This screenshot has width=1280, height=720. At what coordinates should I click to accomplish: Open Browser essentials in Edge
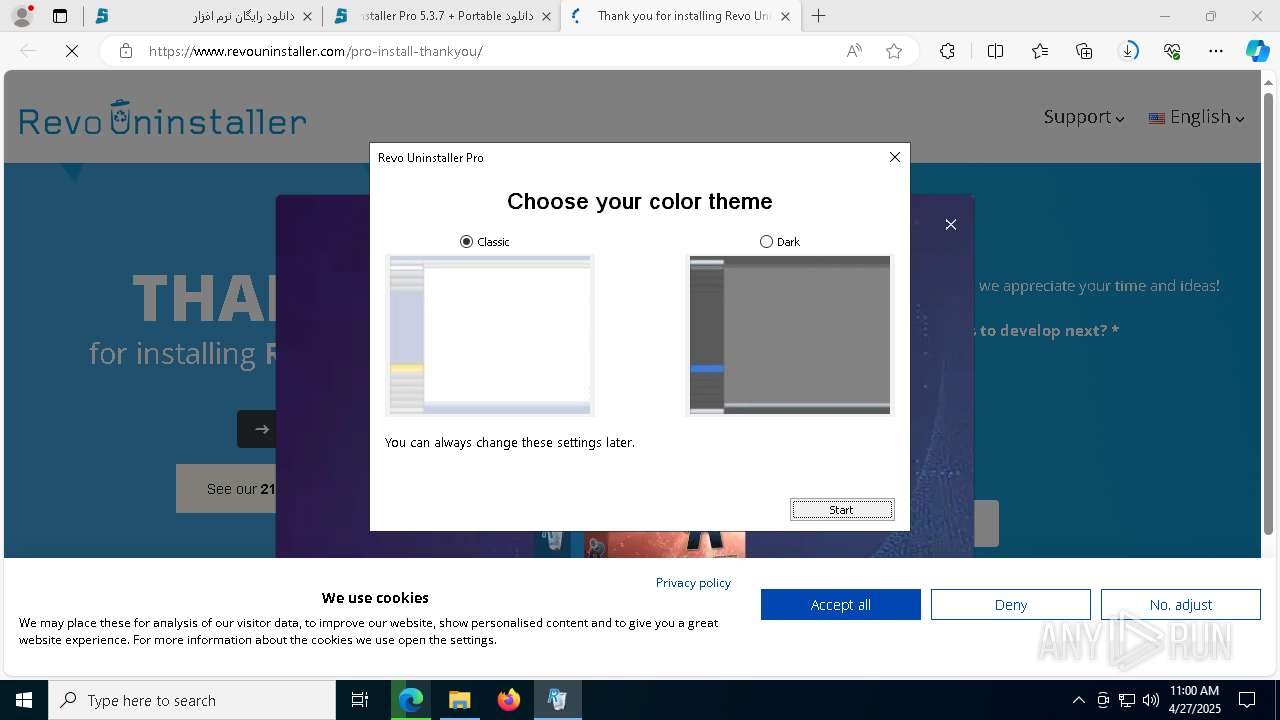1172,51
